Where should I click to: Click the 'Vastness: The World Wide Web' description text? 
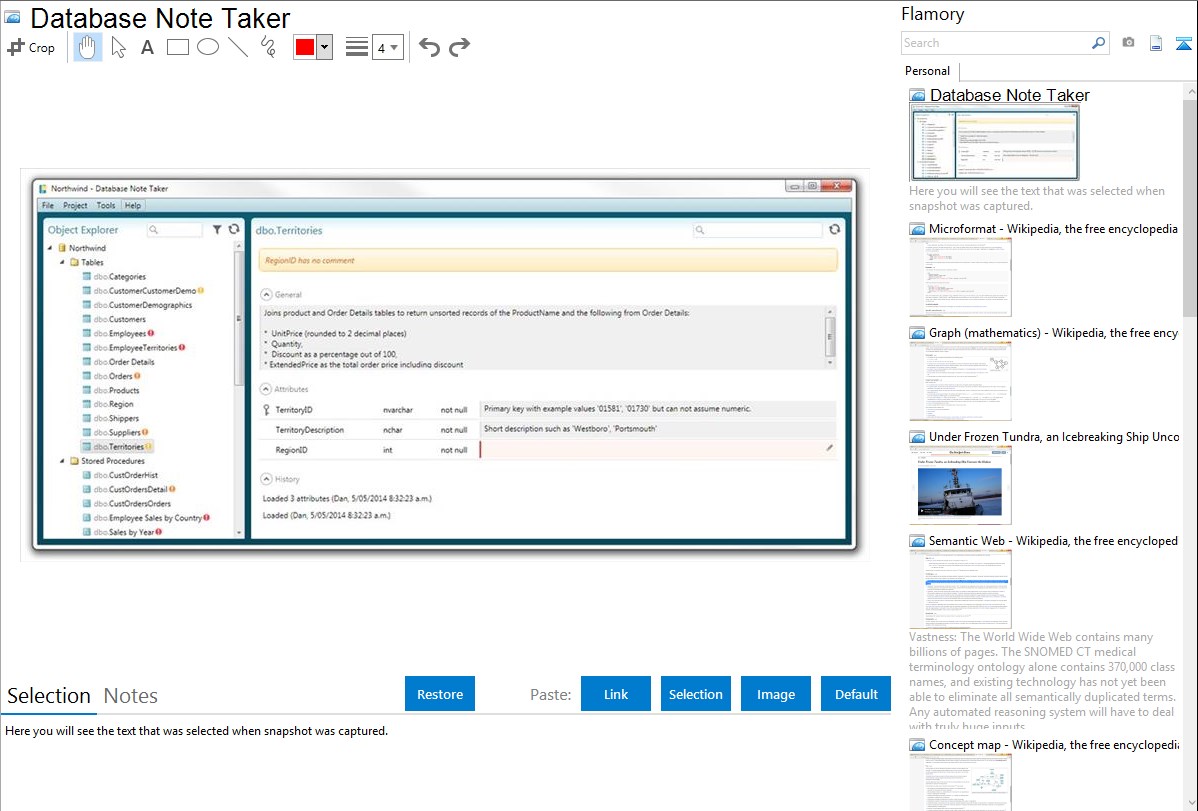(x=1043, y=681)
